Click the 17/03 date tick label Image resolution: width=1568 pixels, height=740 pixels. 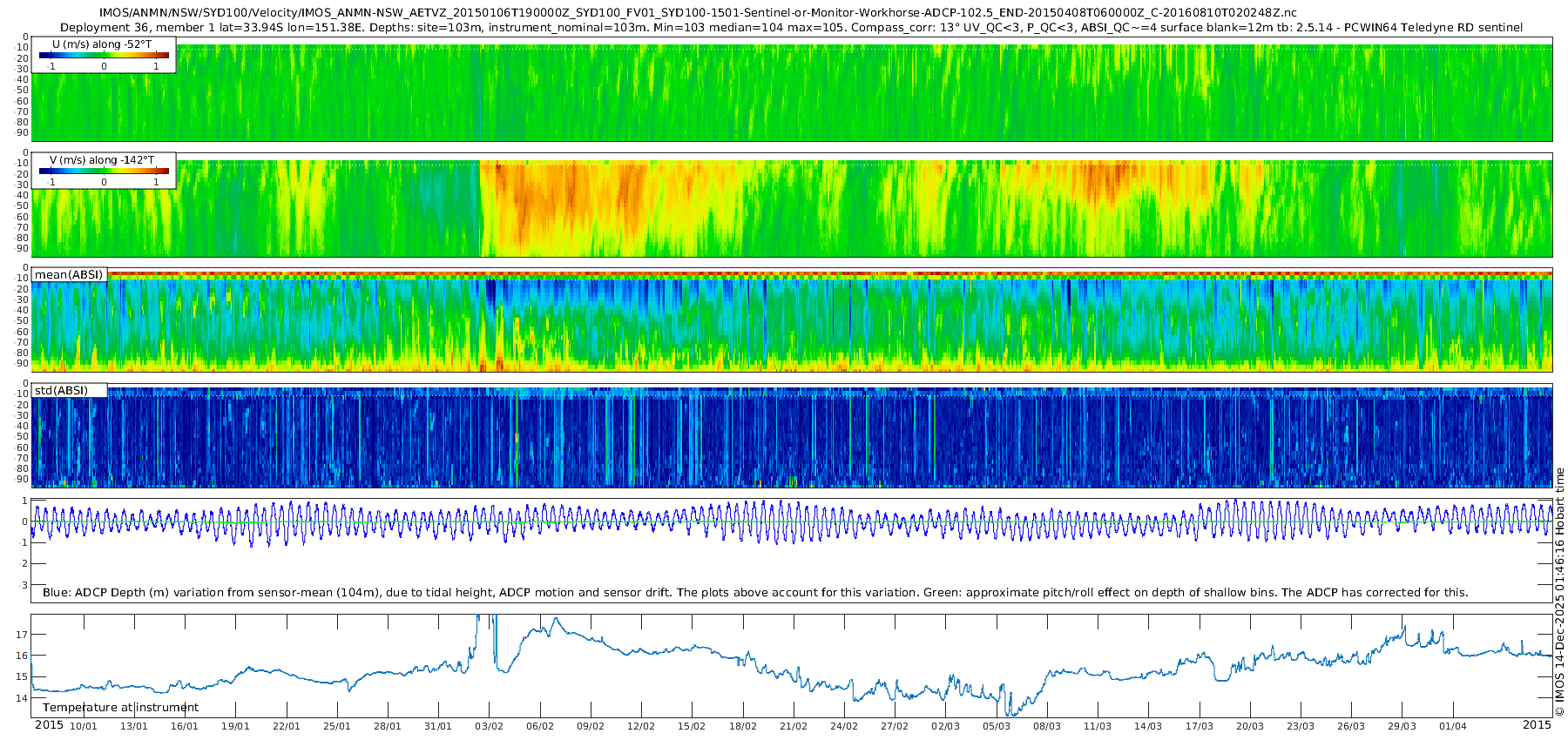(1200, 726)
